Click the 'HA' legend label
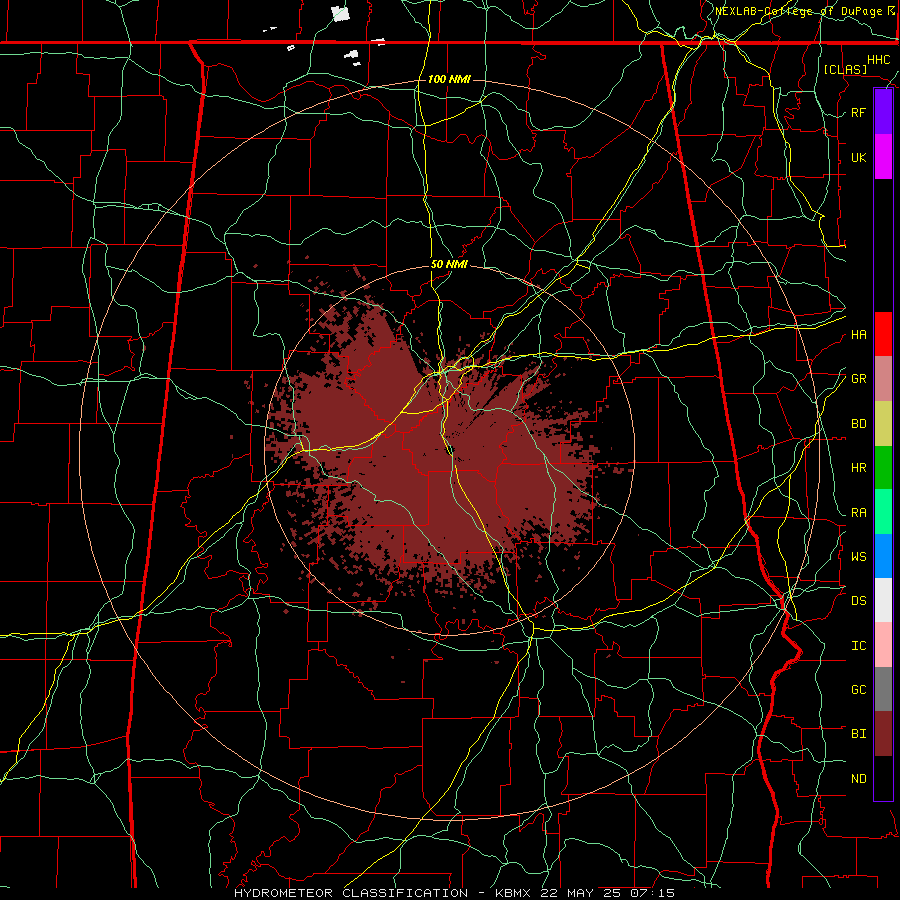 [858, 334]
